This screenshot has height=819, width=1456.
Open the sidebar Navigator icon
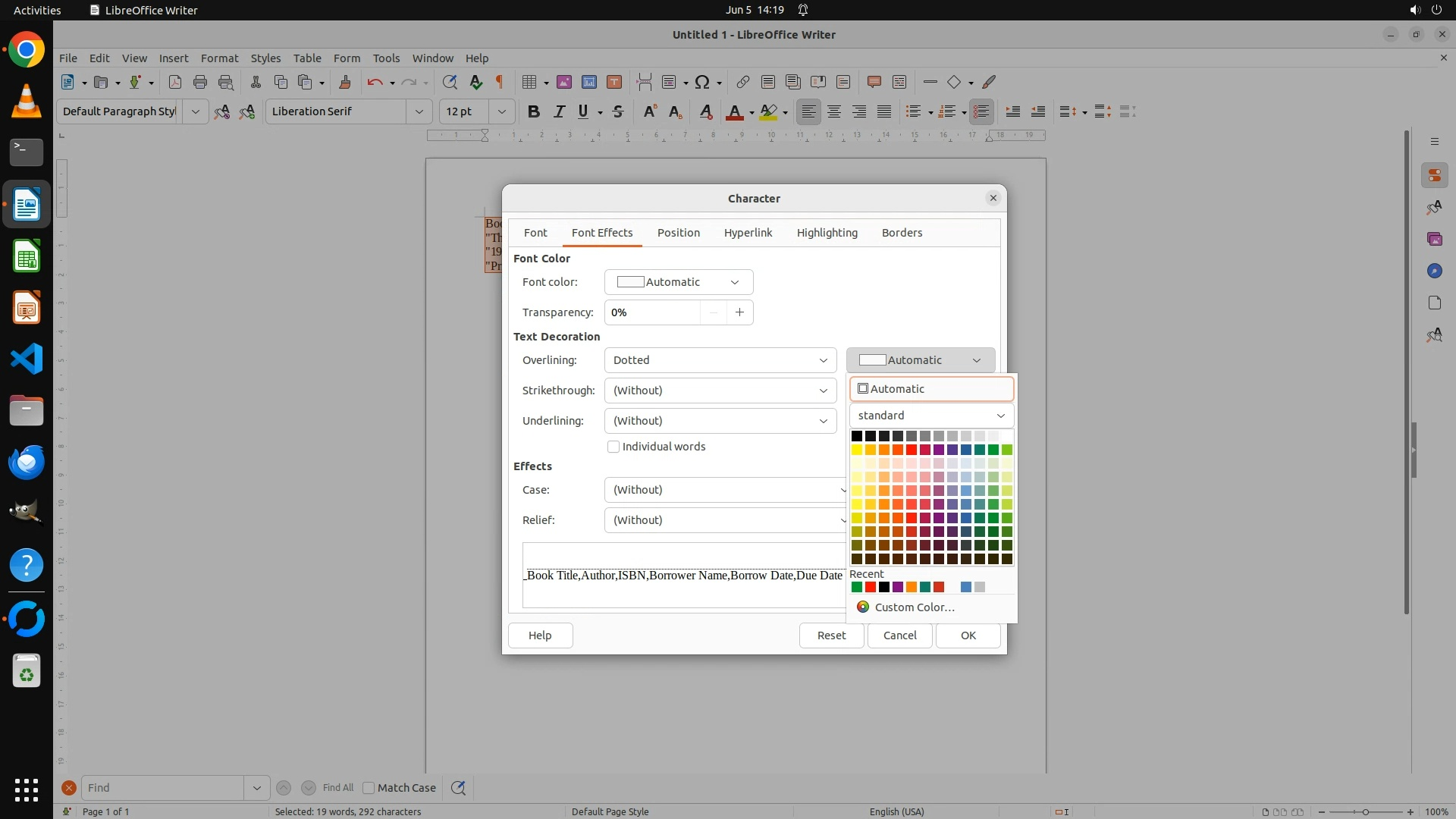[1434, 271]
